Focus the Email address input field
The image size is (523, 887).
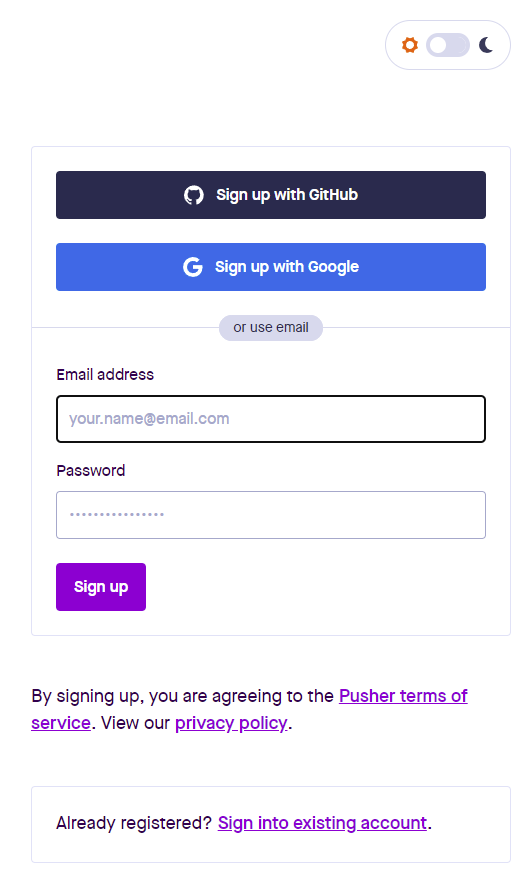click(x=271, y=419)
